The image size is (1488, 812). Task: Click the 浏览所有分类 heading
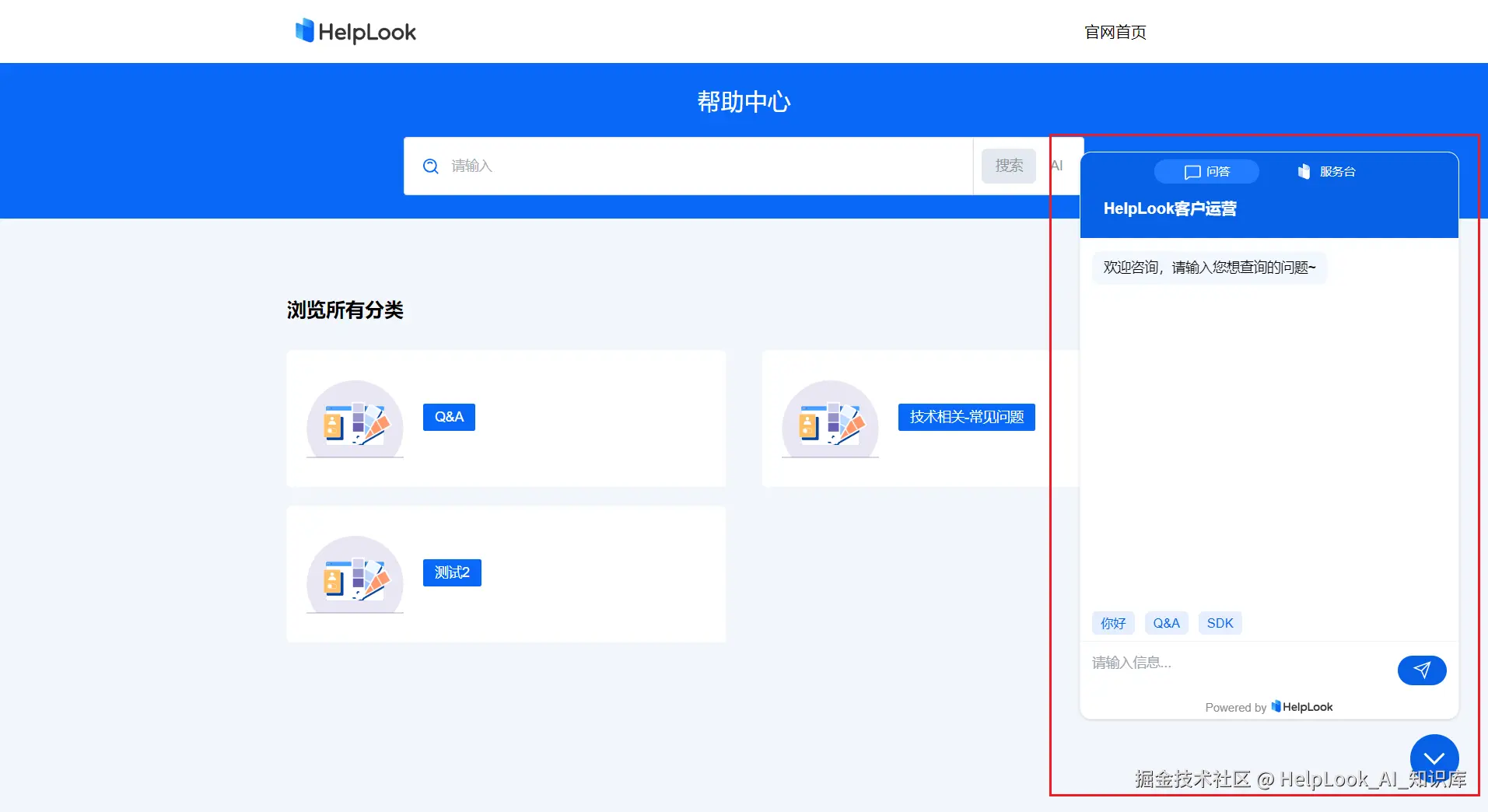point(345,310)
